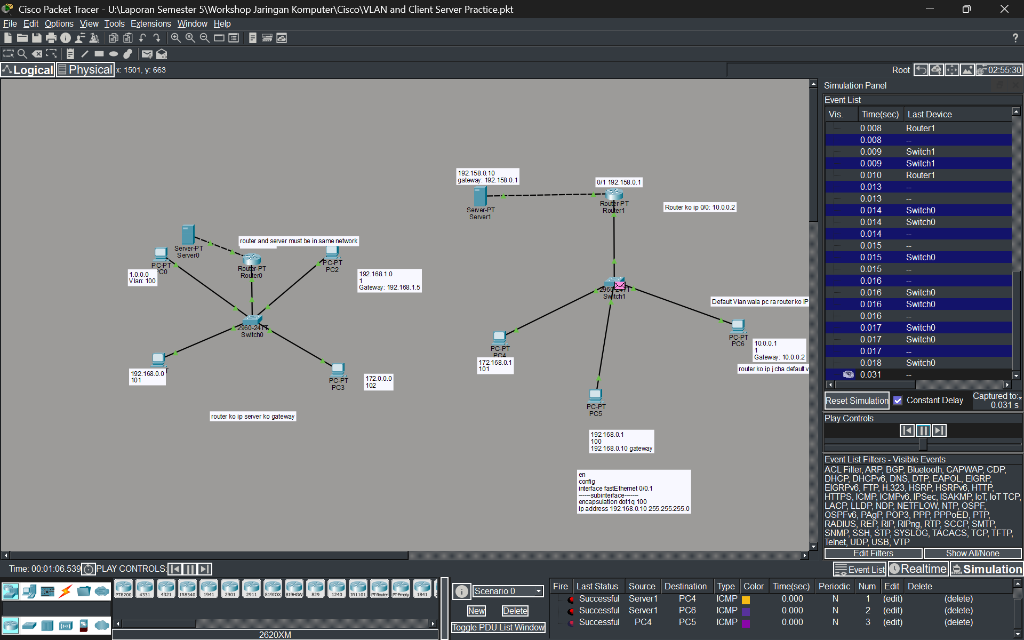Click the yellow color swatch of PDU 1
Image resolution: width=1024 pixels, height=640 pixels.
(746, 599)
